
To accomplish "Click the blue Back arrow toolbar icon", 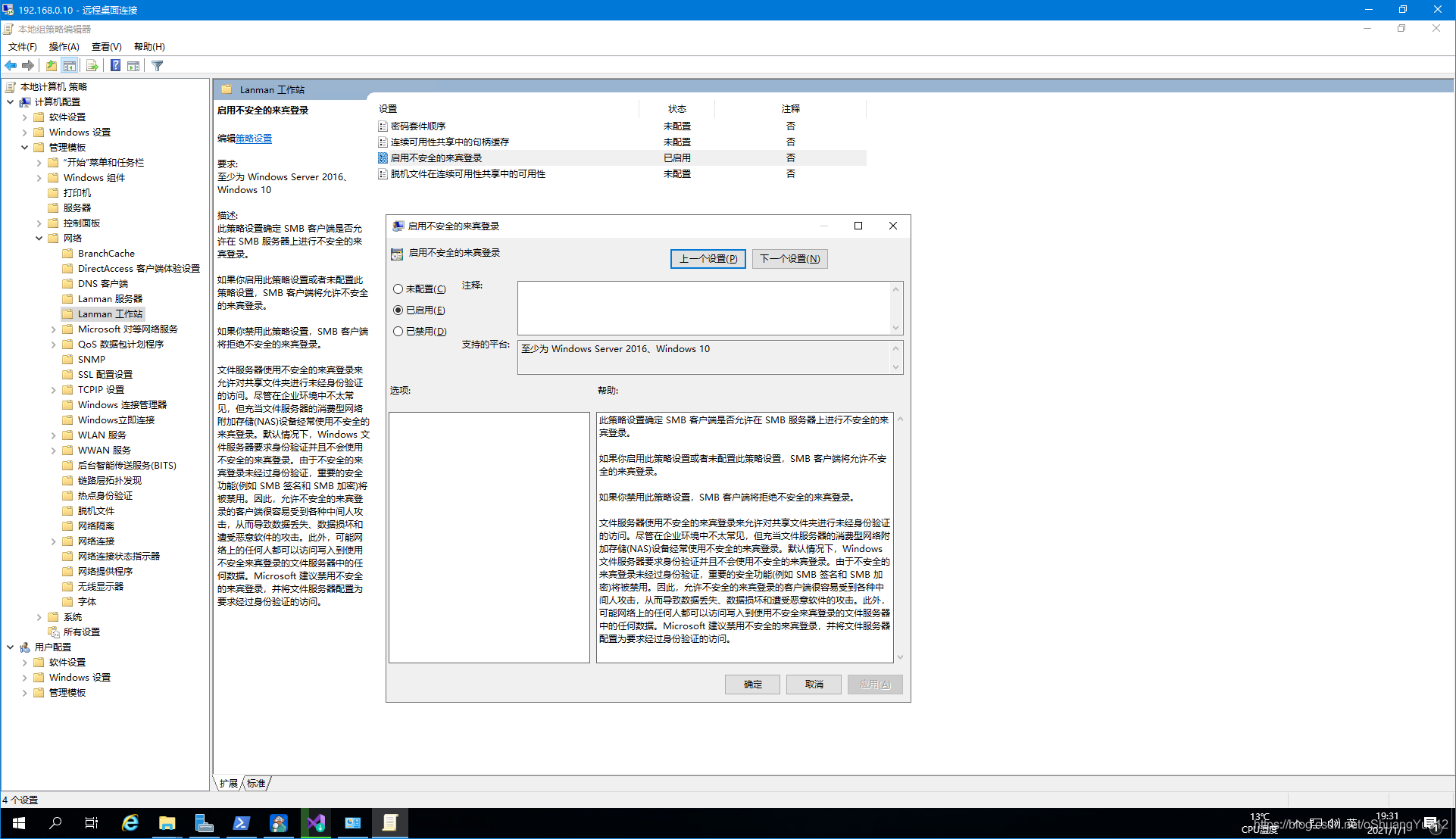I will [11, 66].
